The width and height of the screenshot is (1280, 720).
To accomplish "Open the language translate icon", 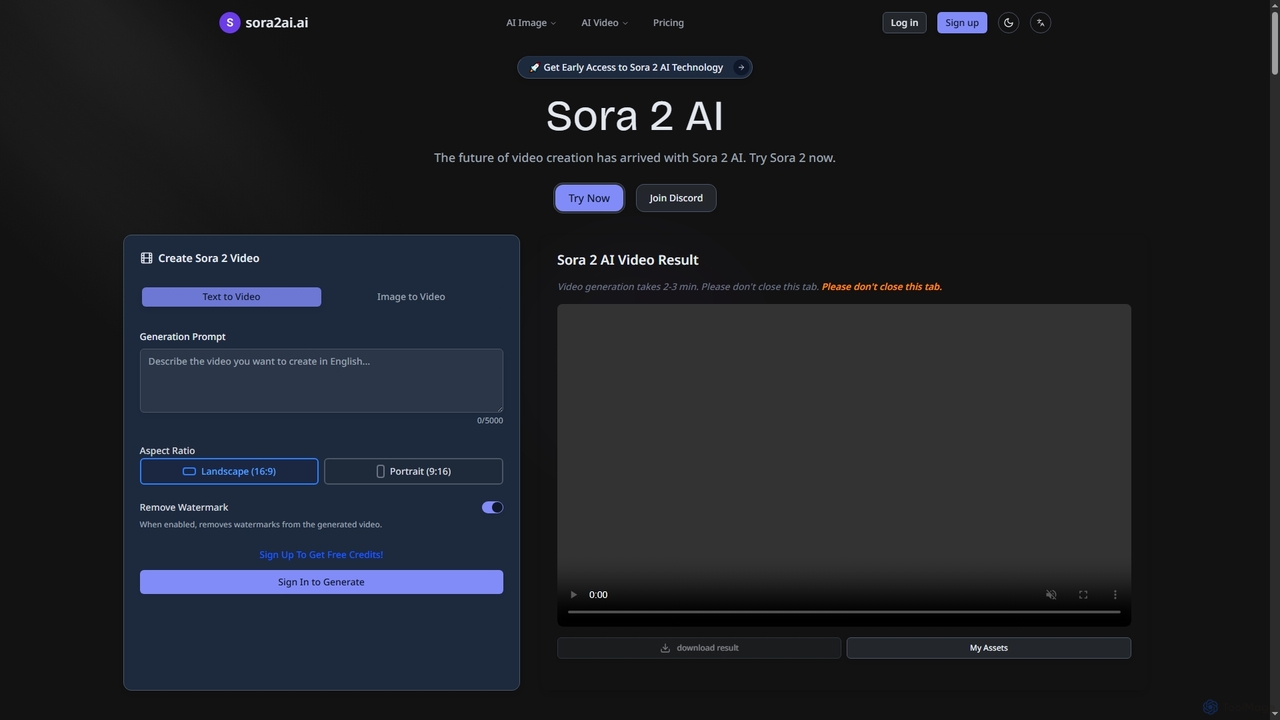I will click(x=1041, y=22).
